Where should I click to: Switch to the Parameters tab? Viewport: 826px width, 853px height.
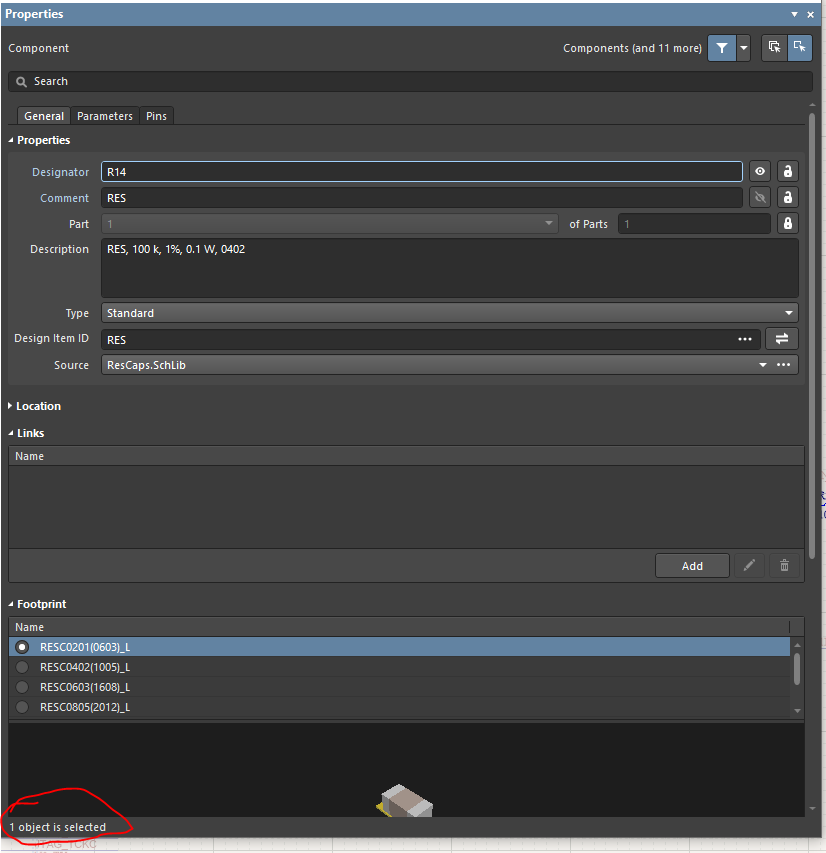104,115
